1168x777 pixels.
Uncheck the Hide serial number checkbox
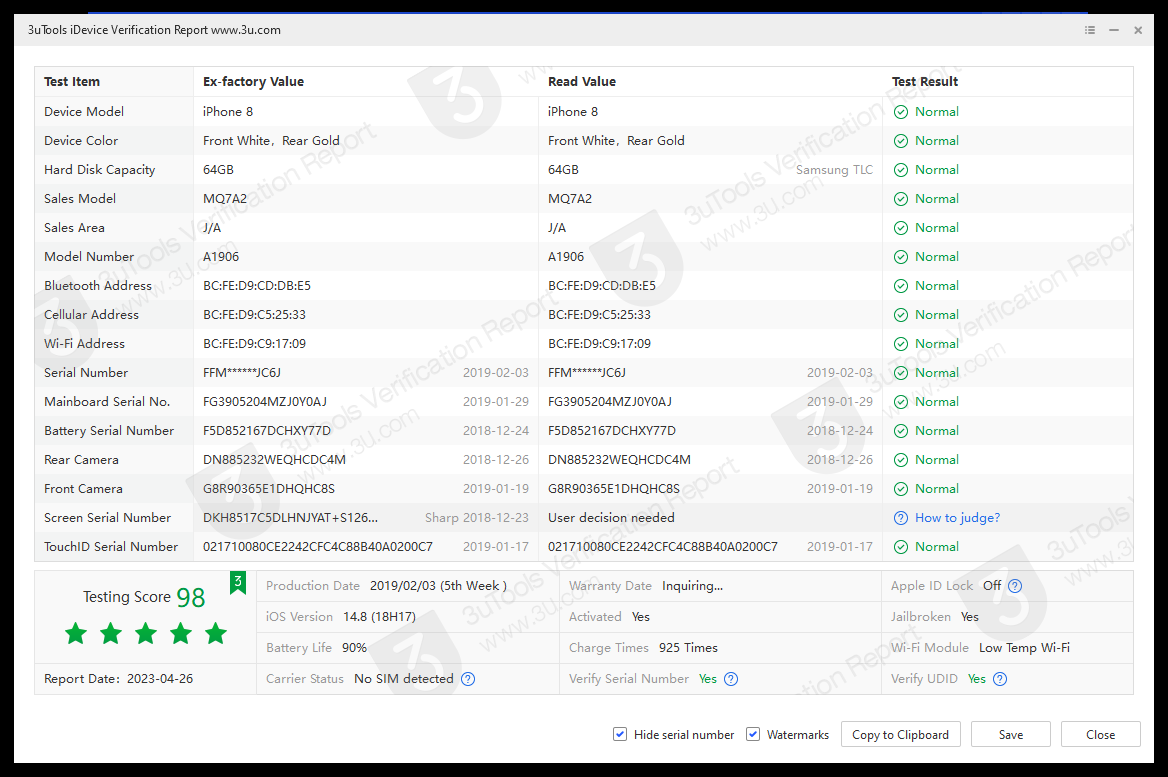click(x=620, y=734)
